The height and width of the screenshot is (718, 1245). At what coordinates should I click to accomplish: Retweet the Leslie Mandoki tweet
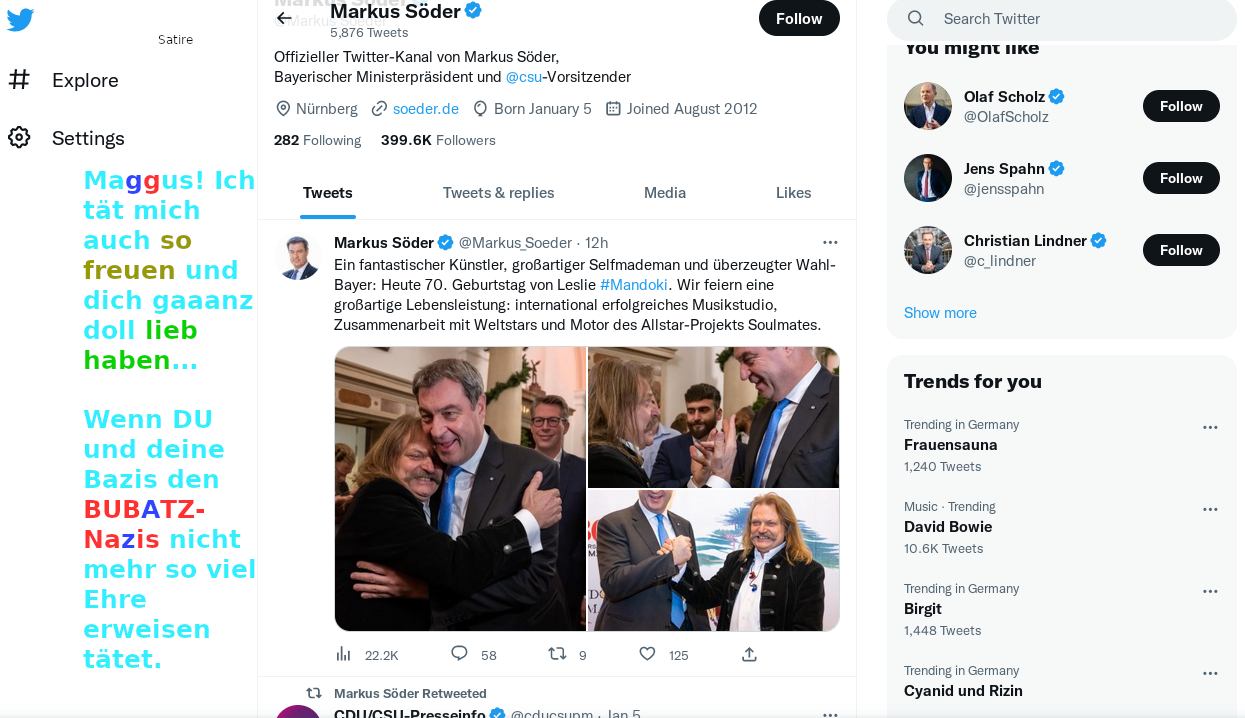pyautogui.click(x=557, y=654)
